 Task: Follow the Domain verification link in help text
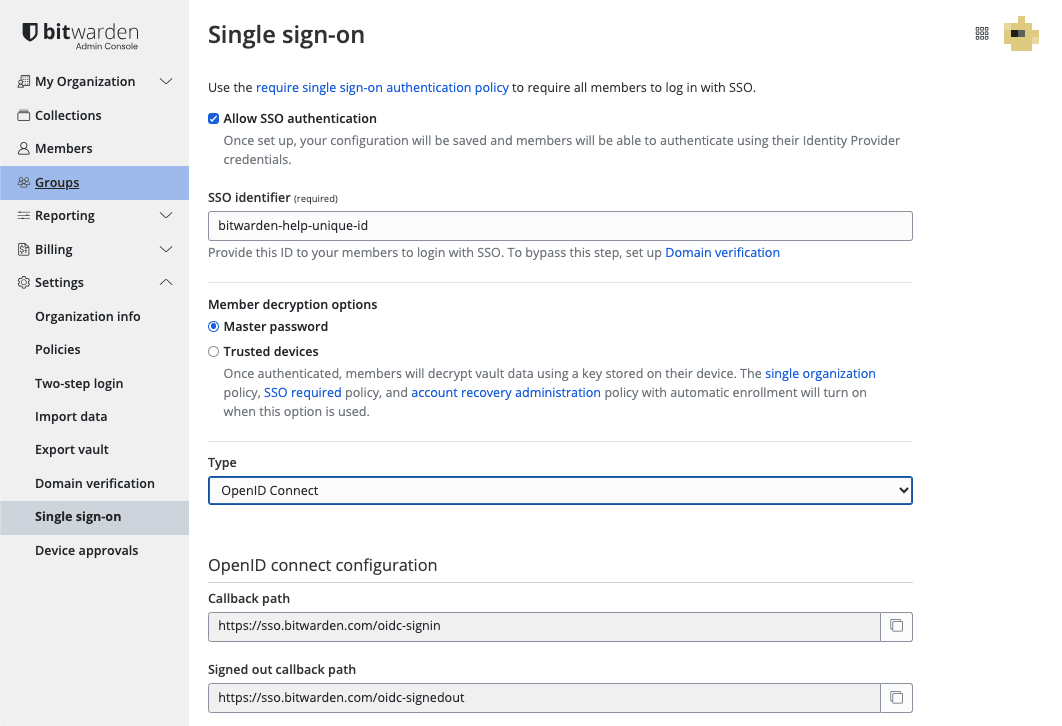pyautogui.click(x=722, y=253)
